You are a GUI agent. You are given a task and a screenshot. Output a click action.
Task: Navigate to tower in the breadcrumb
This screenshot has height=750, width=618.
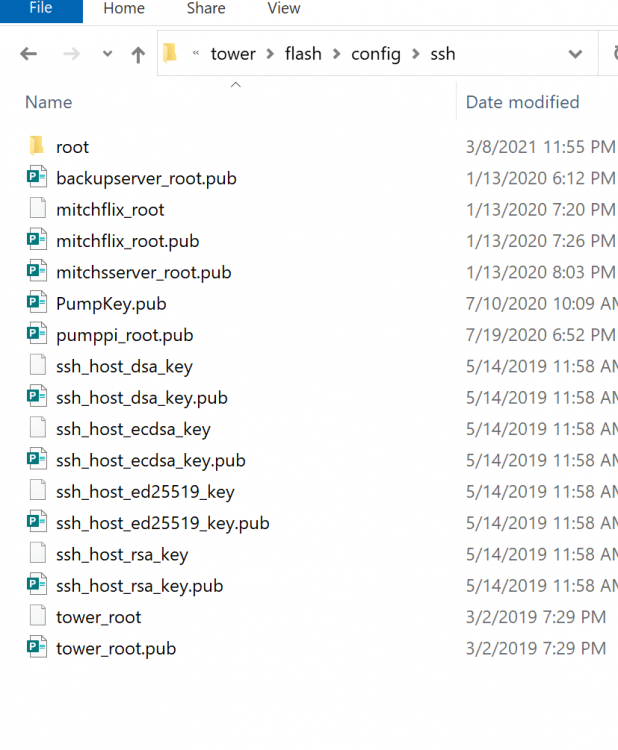pos(233,54)
